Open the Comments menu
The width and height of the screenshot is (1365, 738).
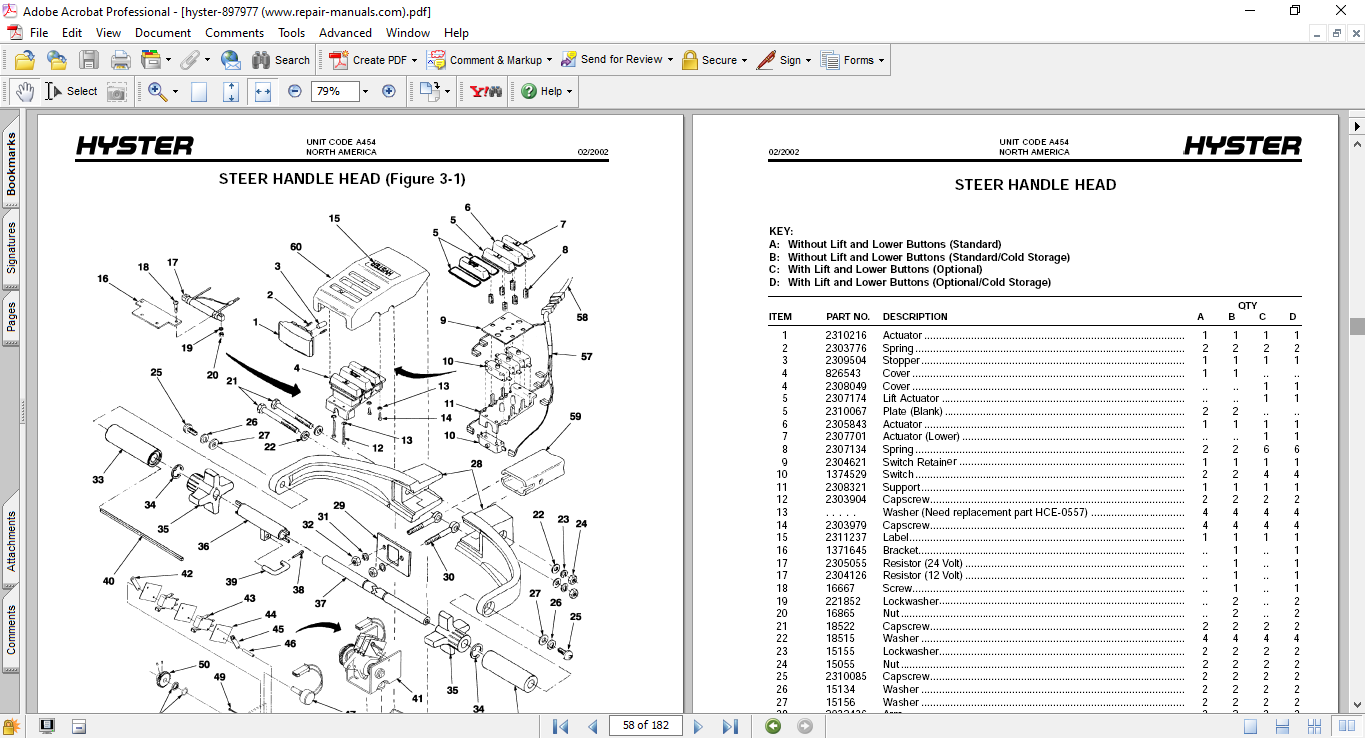coord(235,33)
